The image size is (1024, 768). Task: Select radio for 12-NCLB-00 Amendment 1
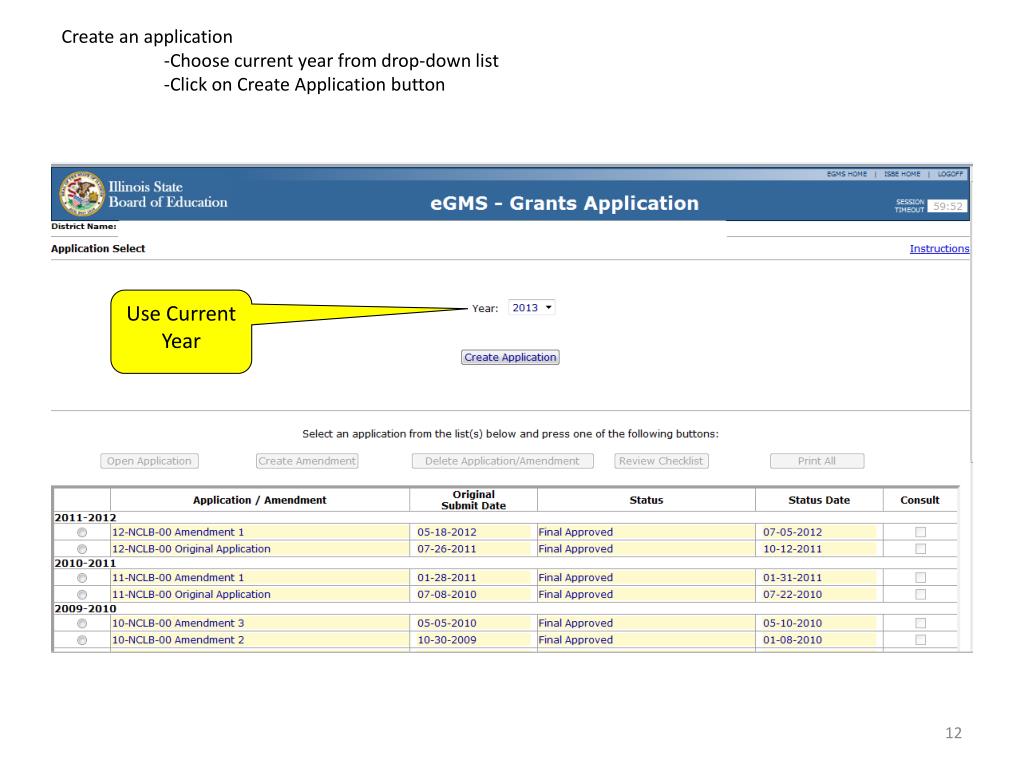[x=82, y=532]
